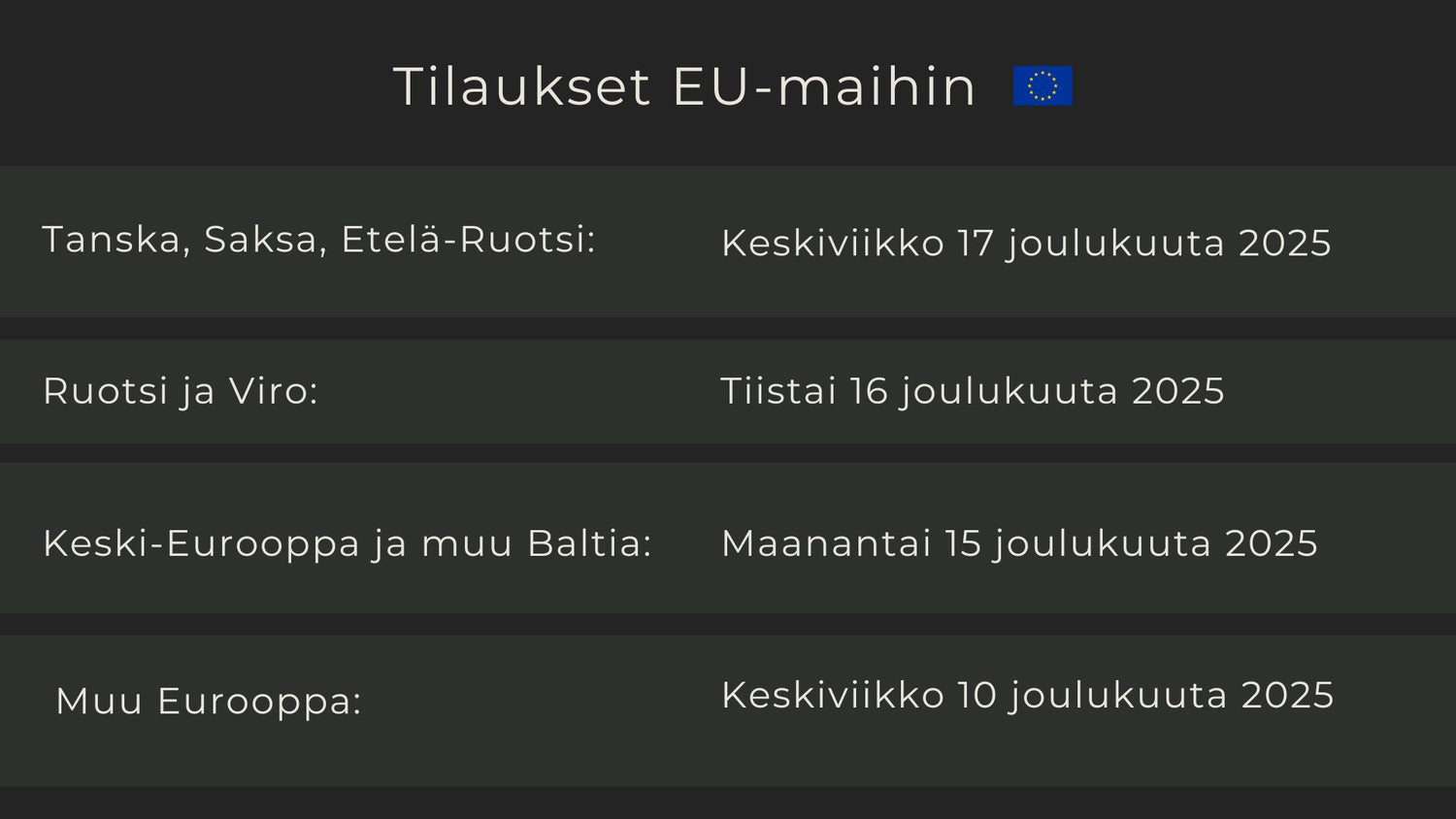Click "Ruotsi" in the "Ruotsi ja Viro" label
This screenshot has width=1456, height=819.
(x=106, y=391)
